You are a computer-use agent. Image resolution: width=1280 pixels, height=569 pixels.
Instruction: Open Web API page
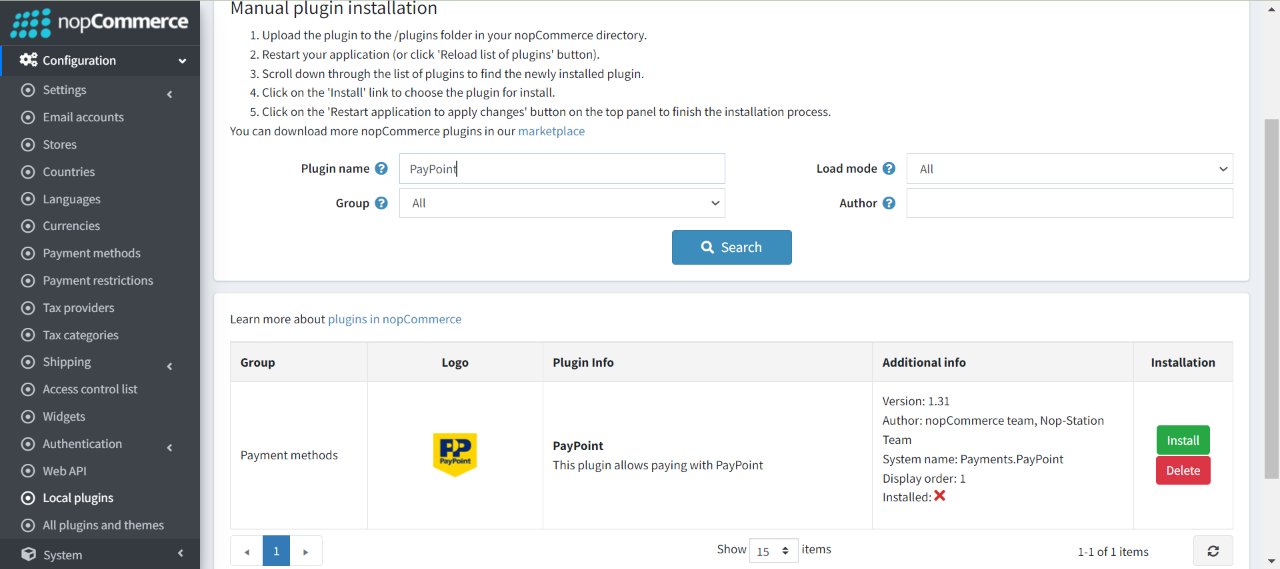tap(65, 471)
